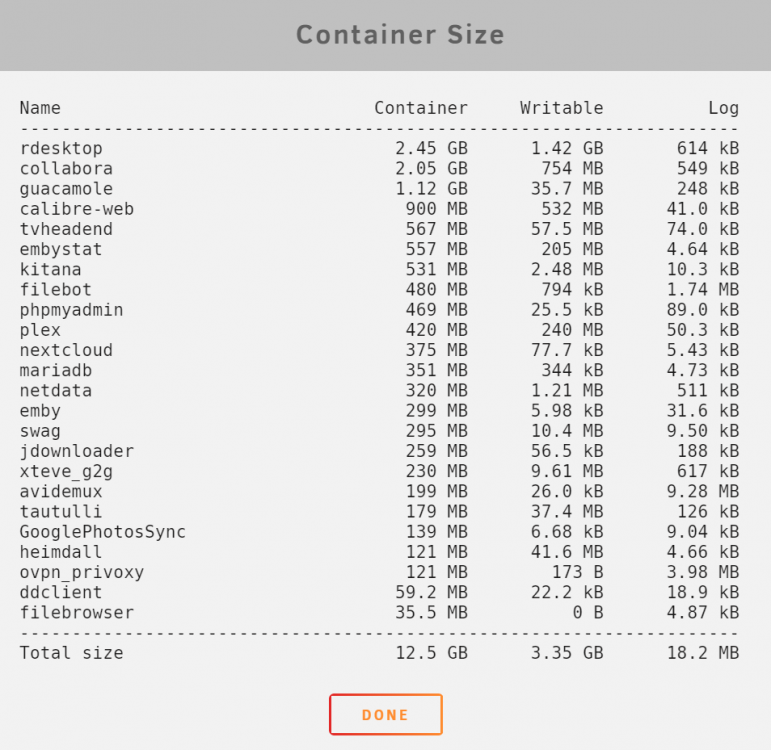Image resolution: width=771 pixels, height=750 pixels.
Task: Click the Container column header
Action: point(421,108)
